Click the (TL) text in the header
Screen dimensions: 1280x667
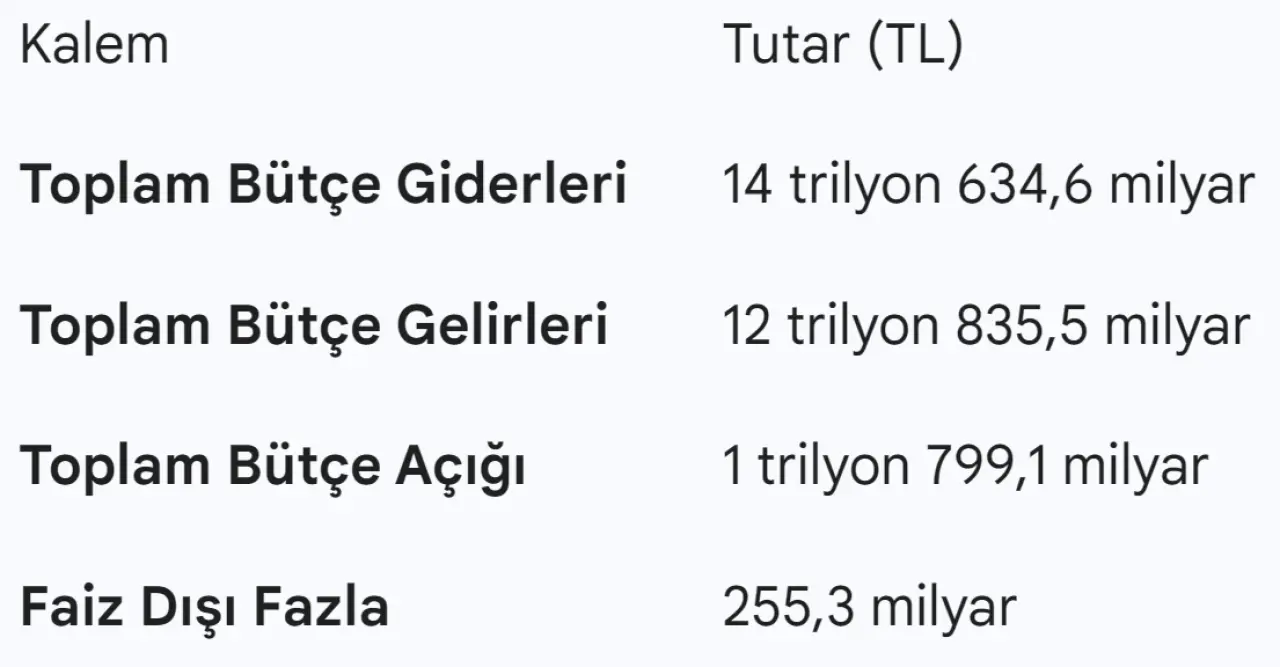pyautogui.click(x=914, y=45)
